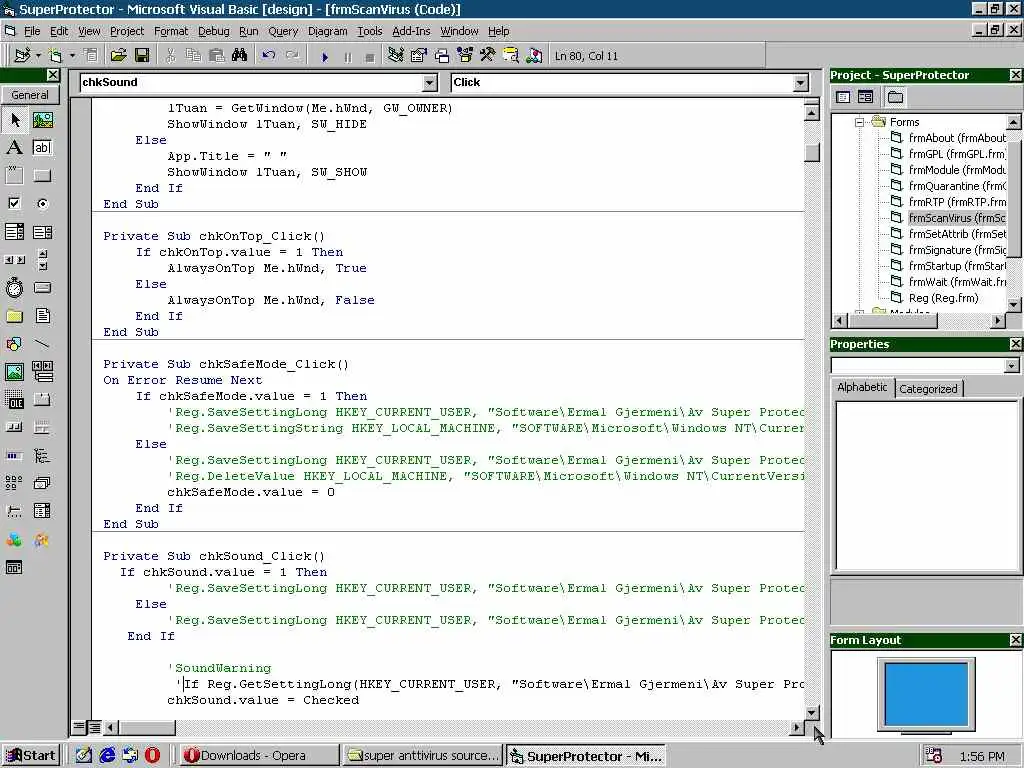The height and width of the screenshot is (768, 1024).
Task: Click the Internet Explorer quick launch icon
Action: pyautogui.click(x=106, y=756)
